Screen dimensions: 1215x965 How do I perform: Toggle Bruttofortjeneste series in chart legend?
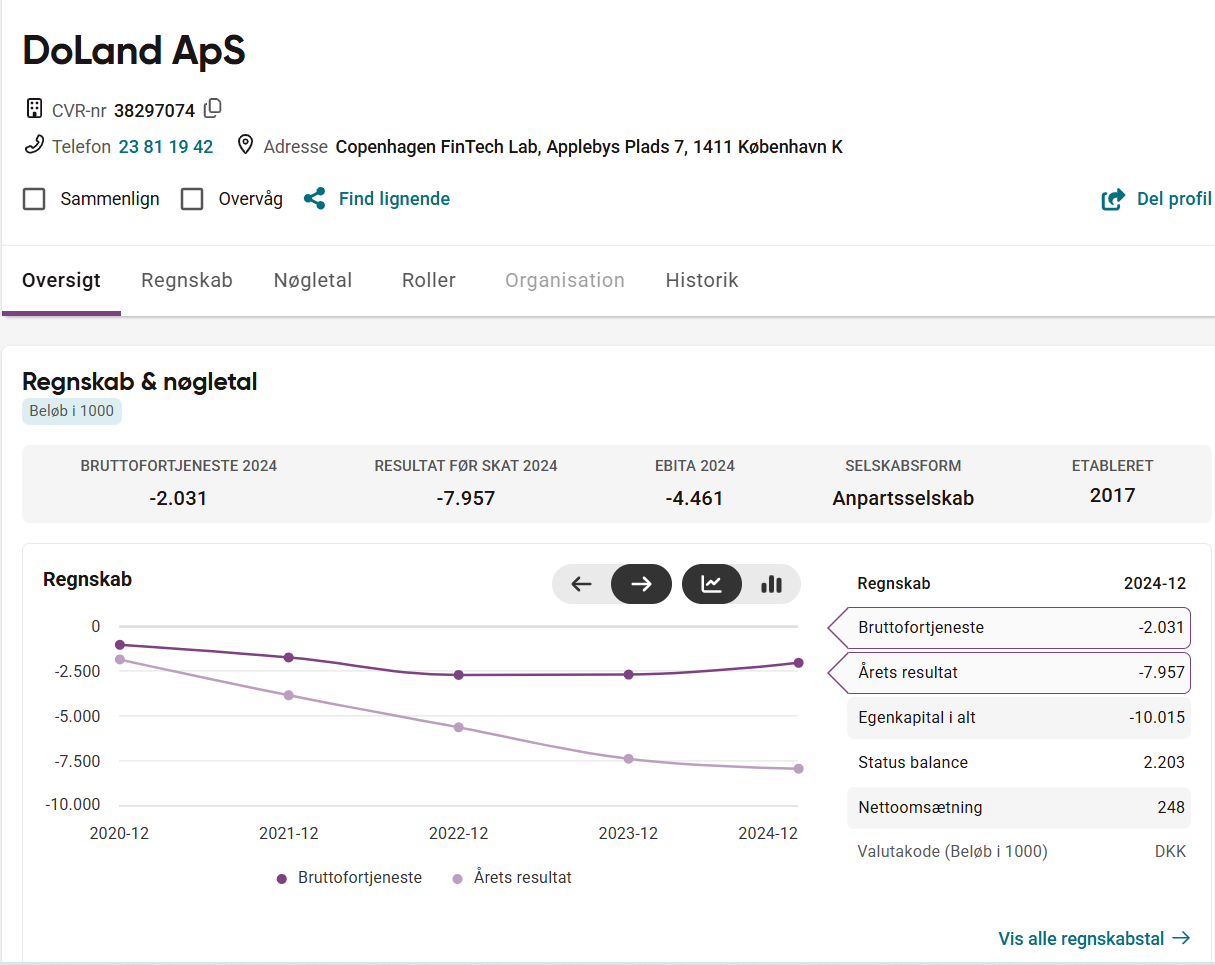(x=349, y=878)
